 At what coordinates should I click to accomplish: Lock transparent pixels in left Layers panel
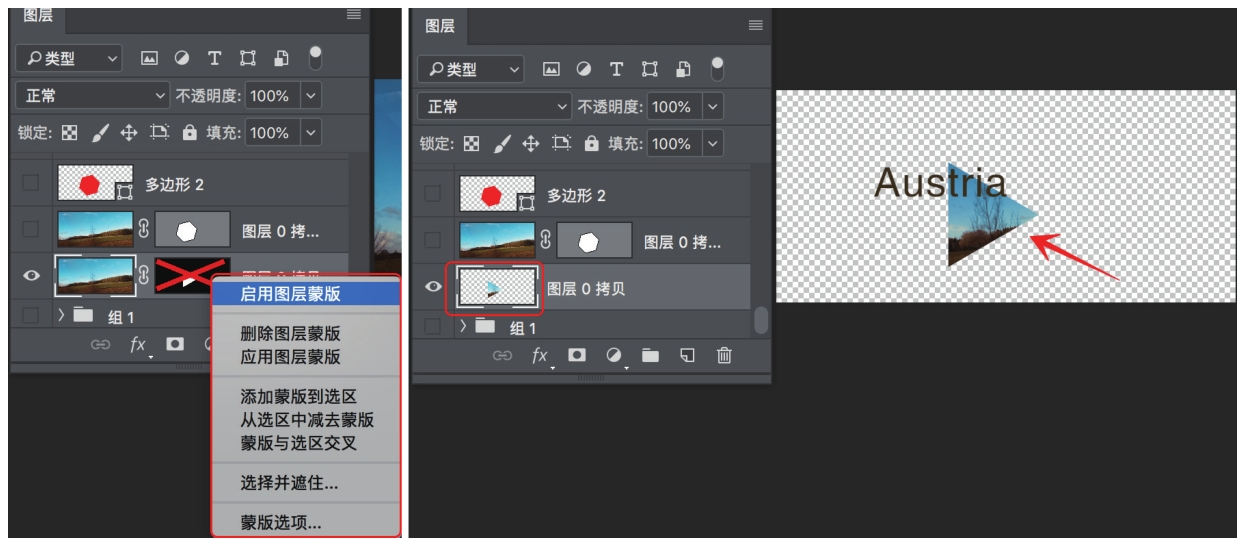point(67,132)
